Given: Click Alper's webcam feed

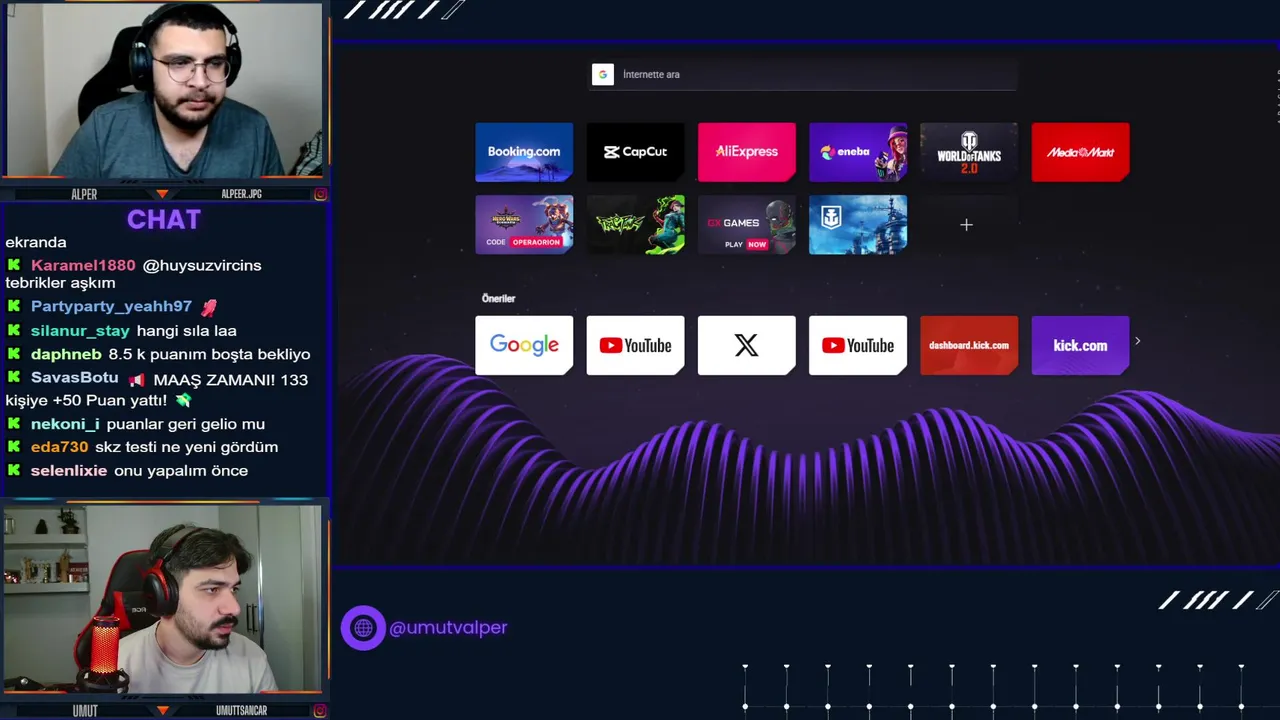Looking at the screenshot, I should pyautogui.click(x=164, y=91).
